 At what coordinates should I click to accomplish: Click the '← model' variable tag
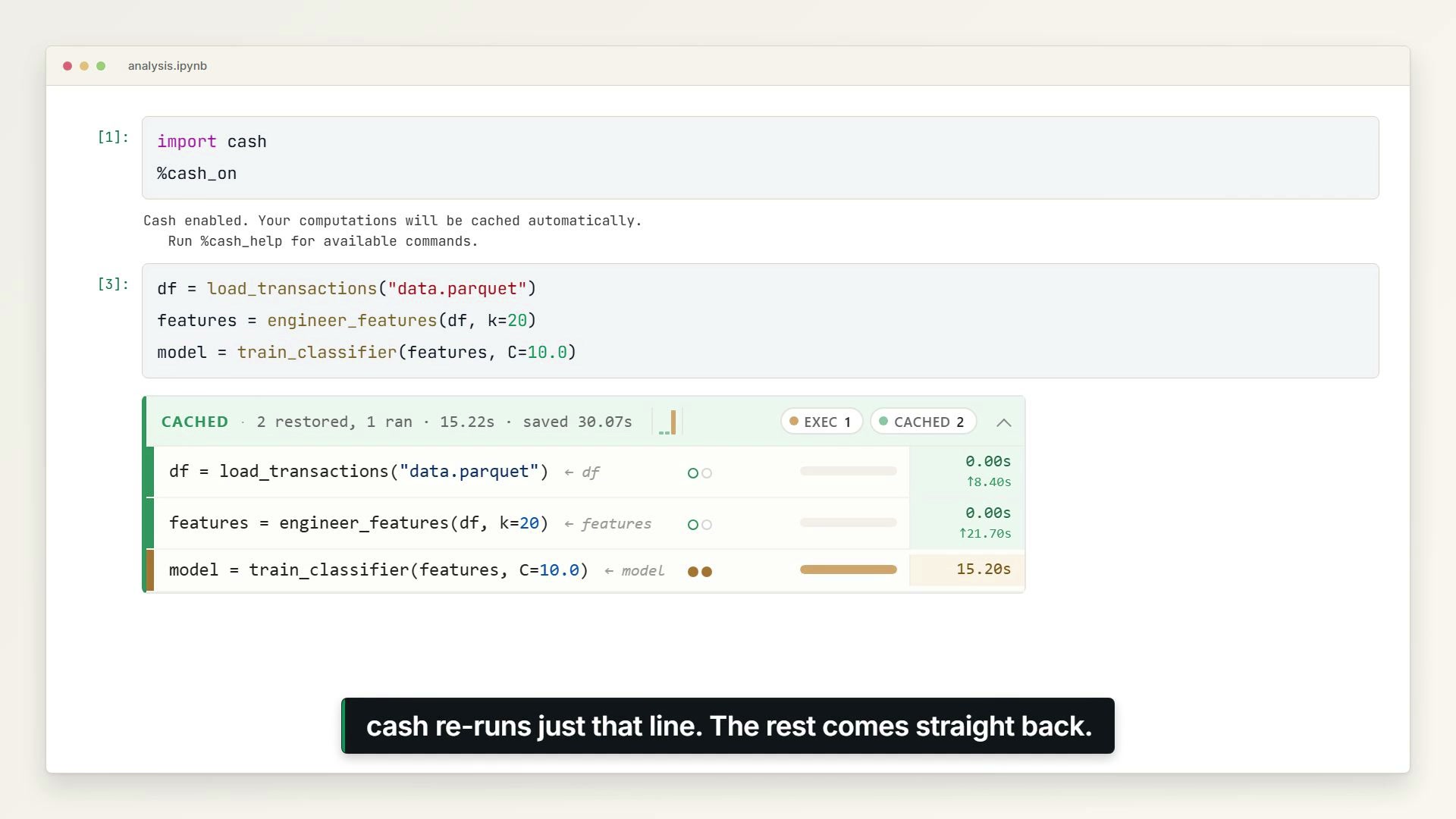634,571
